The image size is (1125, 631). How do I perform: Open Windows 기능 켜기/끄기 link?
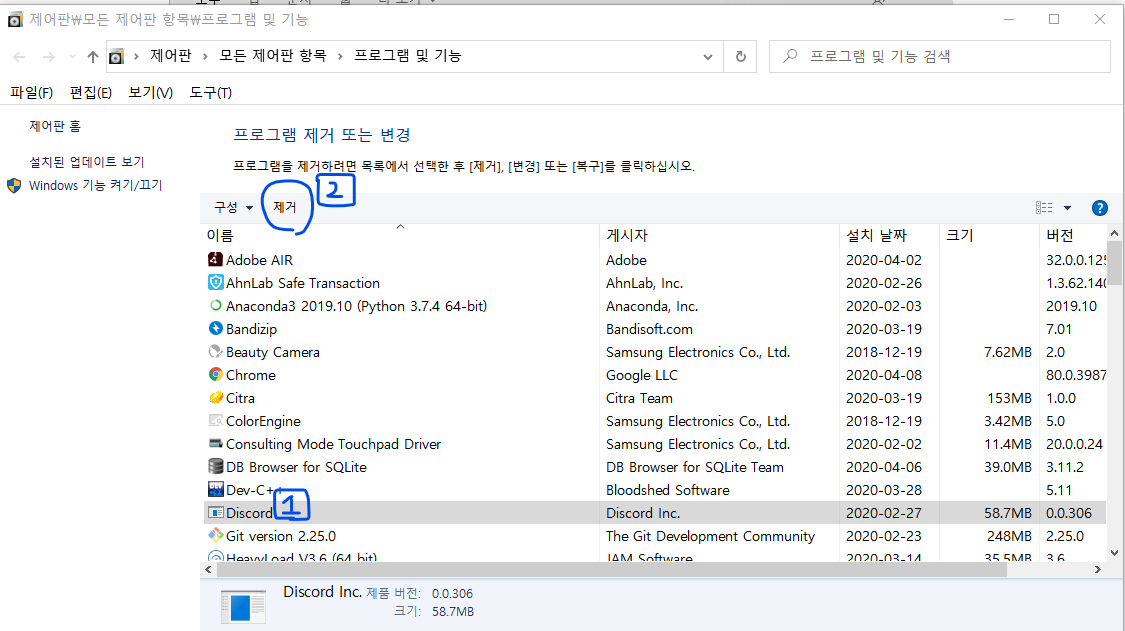click(95, 185)
